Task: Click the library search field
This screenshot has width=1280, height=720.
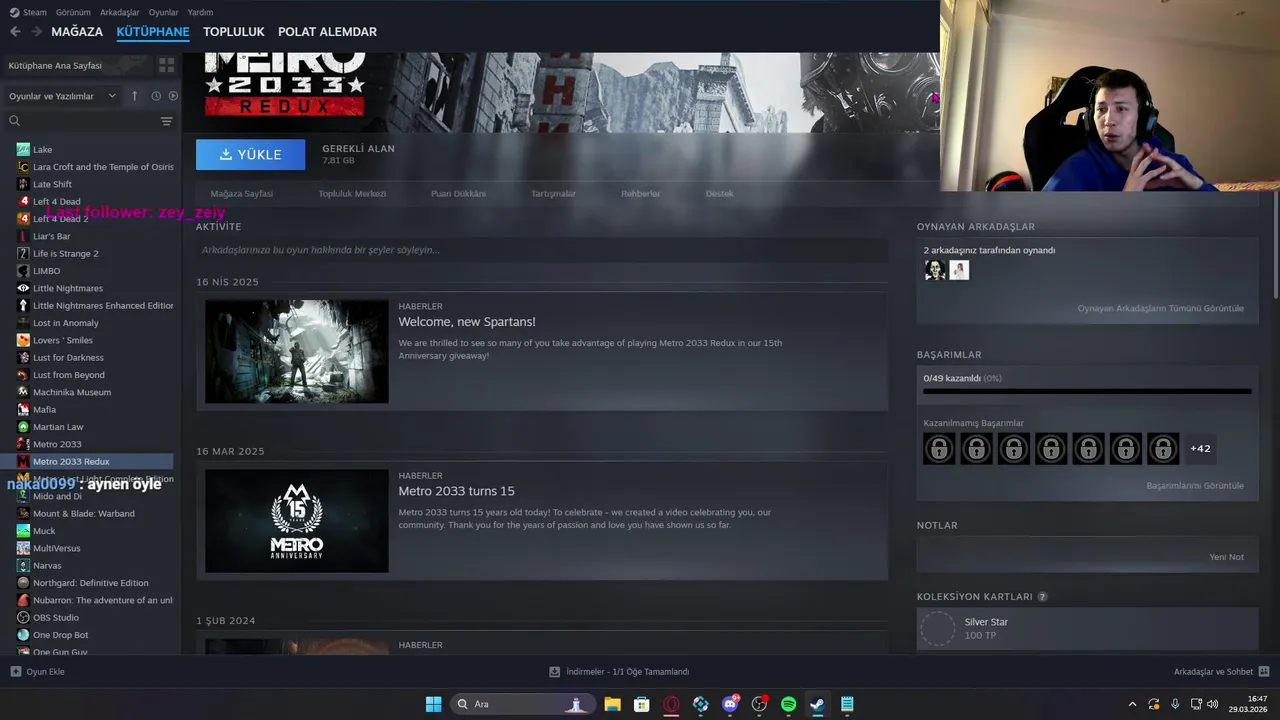Action: tap(81, 121)
